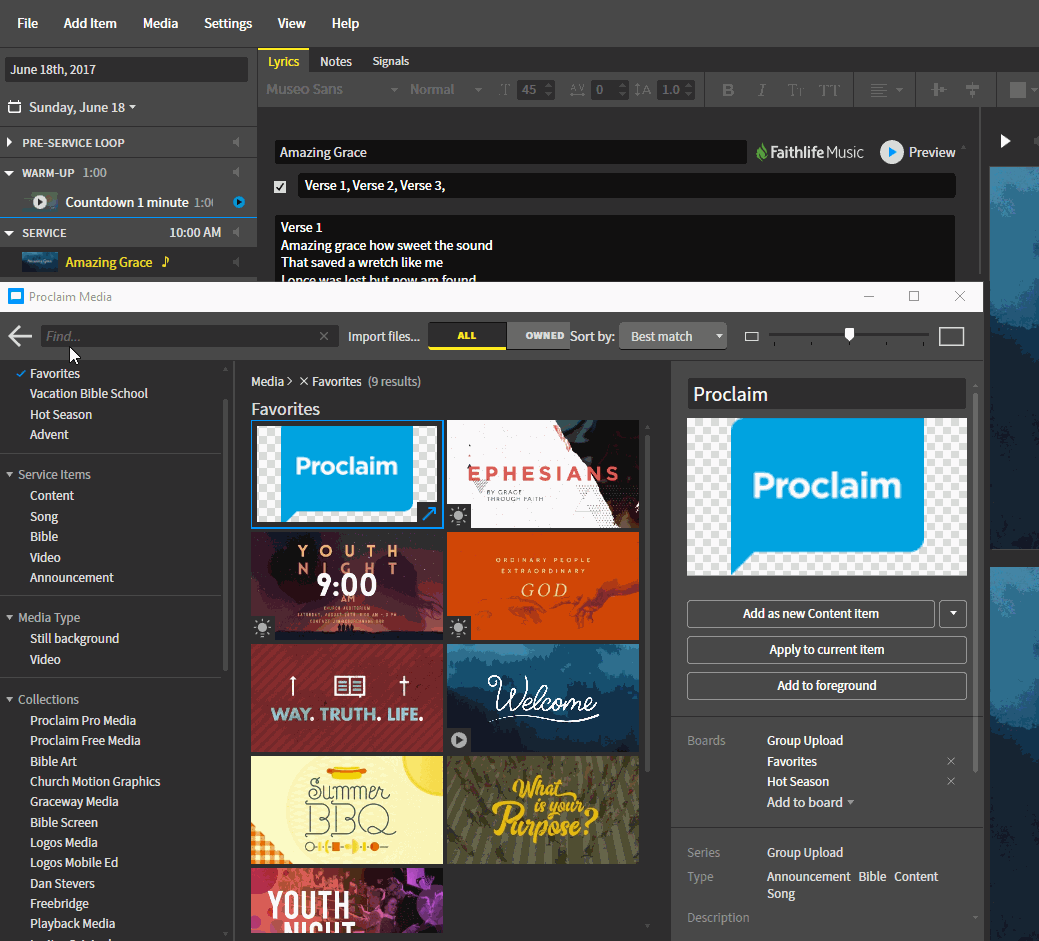
Task: Open the Add to board dropdown
Action: [810, 803]
